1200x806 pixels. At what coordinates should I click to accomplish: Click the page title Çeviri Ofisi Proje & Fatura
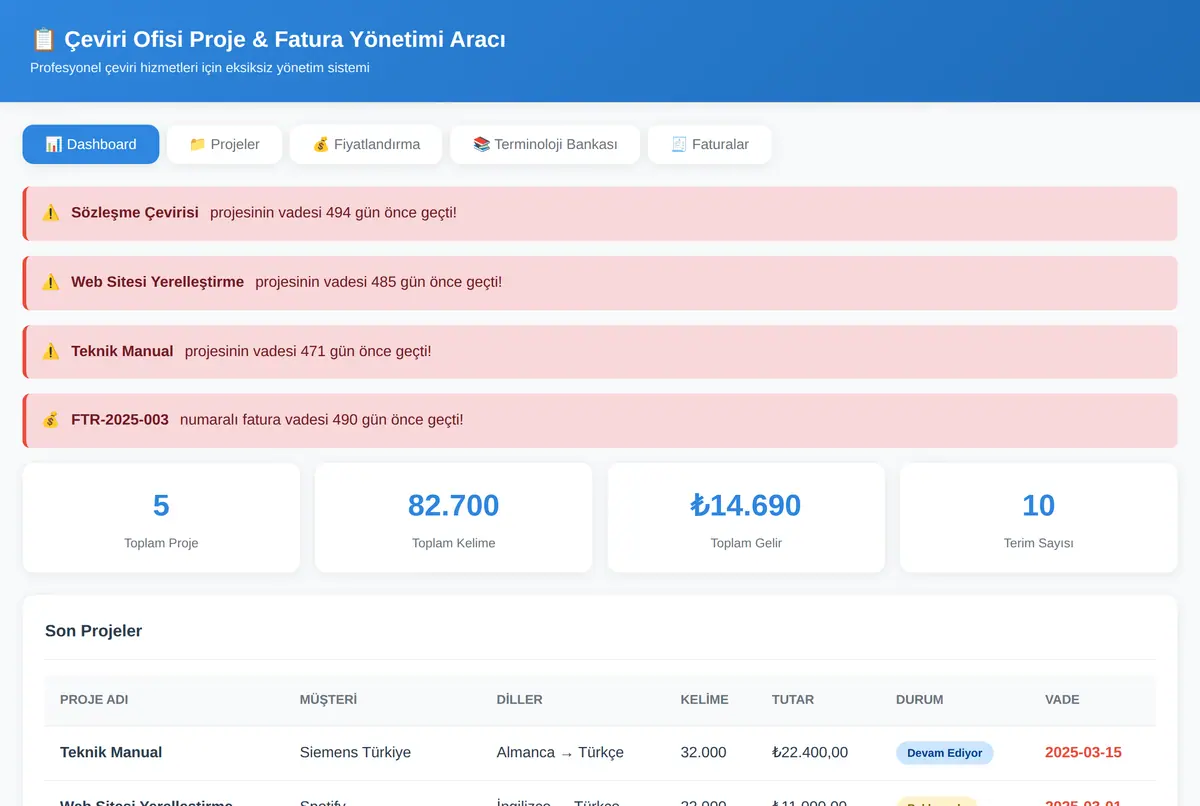point(268,39)
